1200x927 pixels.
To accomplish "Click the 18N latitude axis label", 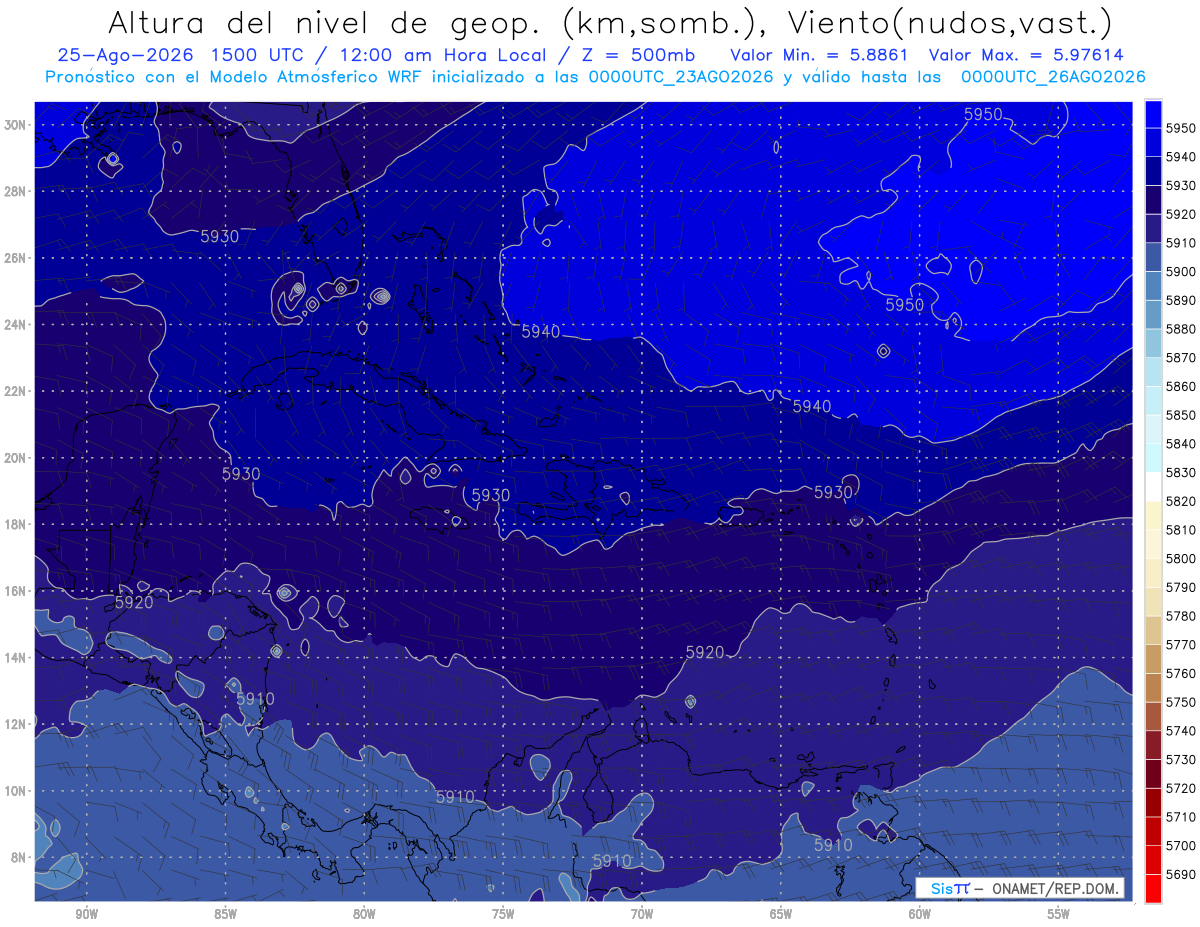I will pyautogui.click(x=15, y=524).
